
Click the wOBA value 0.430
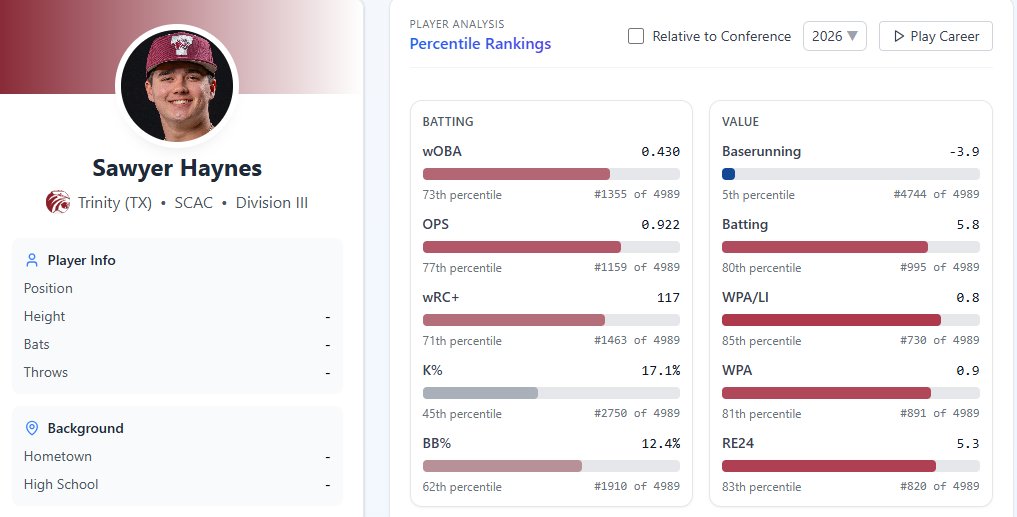(x=660, y=152)
